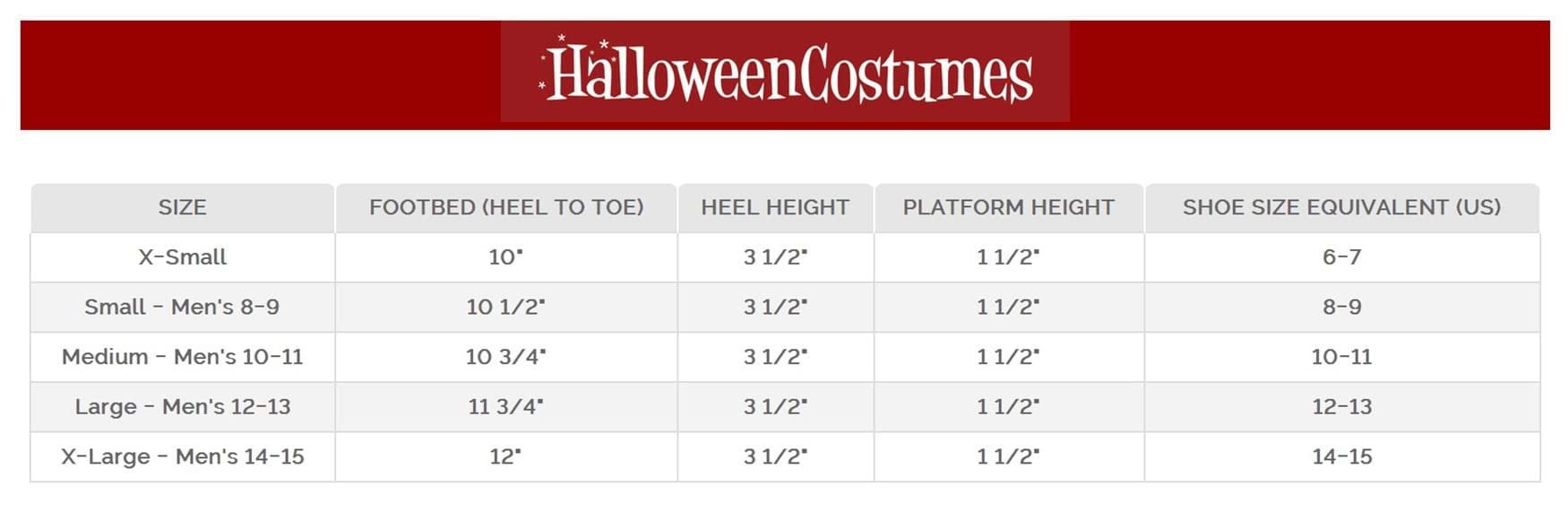Image resolution: width=1568 pixels, height=512 pixels.
Task: Click the 10" footbed value for X-Small
Action: pyautogui.click(x=505, y=257)
